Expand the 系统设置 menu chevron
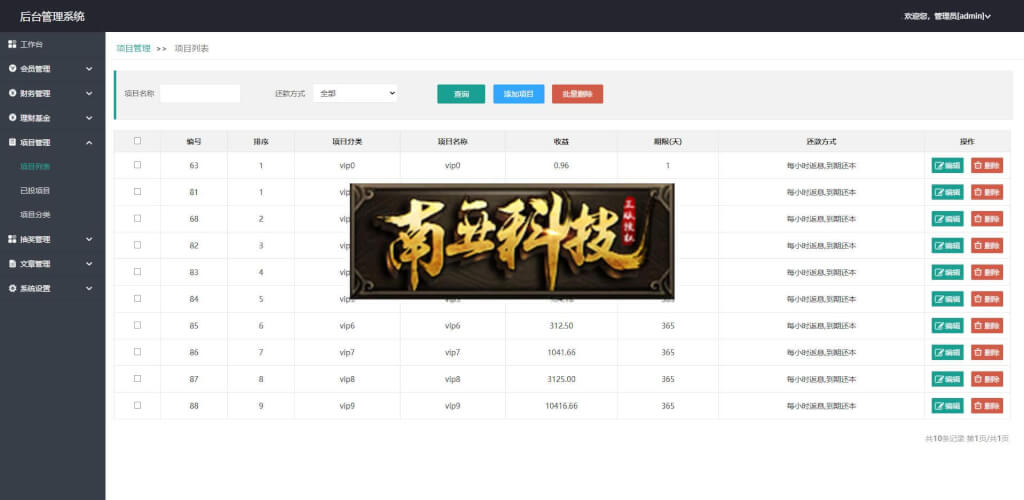The height and width of the screenshot is (500, 1024). coord(89,288)
